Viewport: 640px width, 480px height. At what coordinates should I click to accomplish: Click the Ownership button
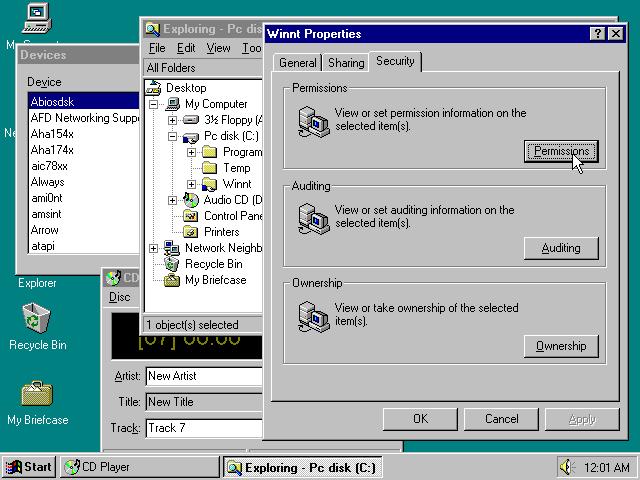pos(561,346)
